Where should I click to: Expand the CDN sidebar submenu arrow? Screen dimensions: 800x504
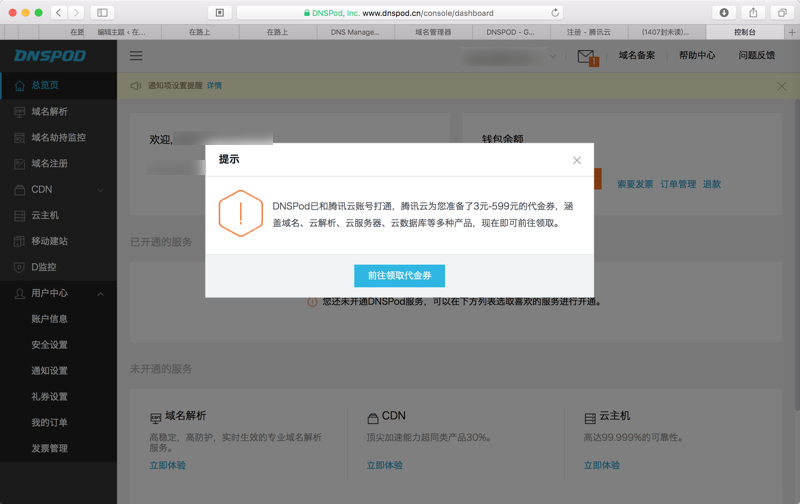(x=101, y=190)
